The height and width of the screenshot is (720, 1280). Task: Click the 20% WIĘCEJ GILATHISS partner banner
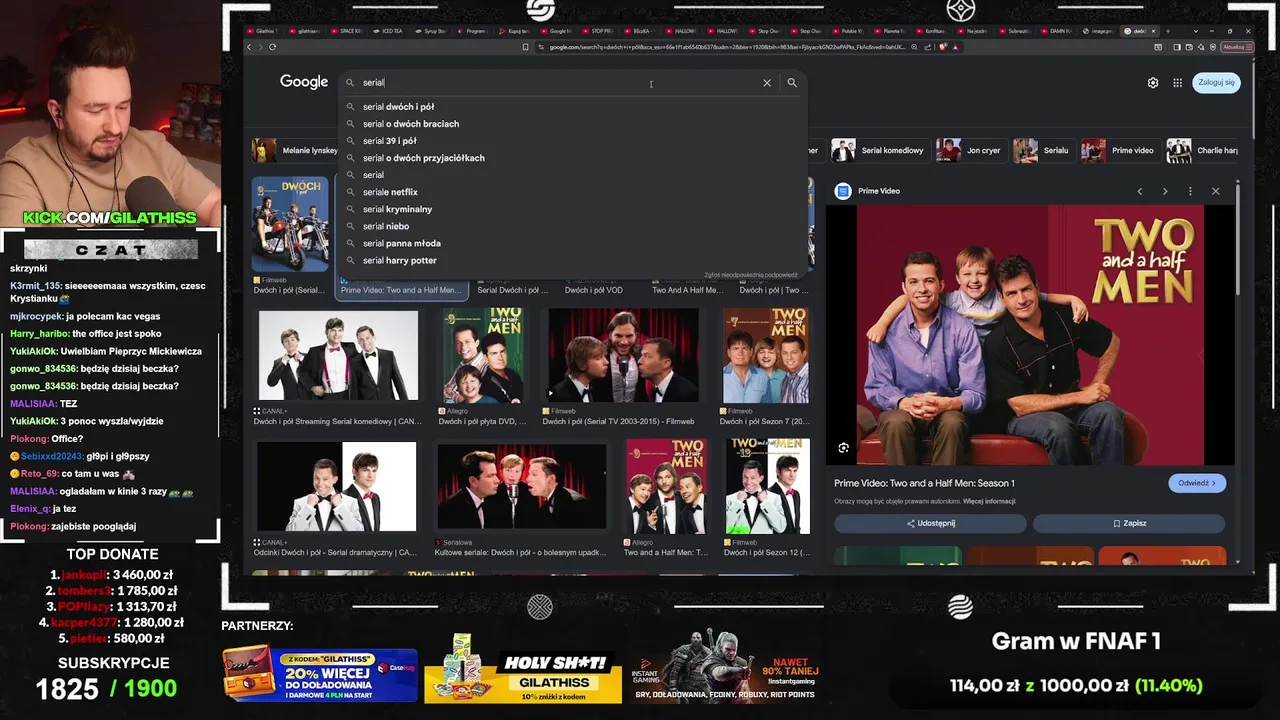pyautogui.click(x=320, y=674)
